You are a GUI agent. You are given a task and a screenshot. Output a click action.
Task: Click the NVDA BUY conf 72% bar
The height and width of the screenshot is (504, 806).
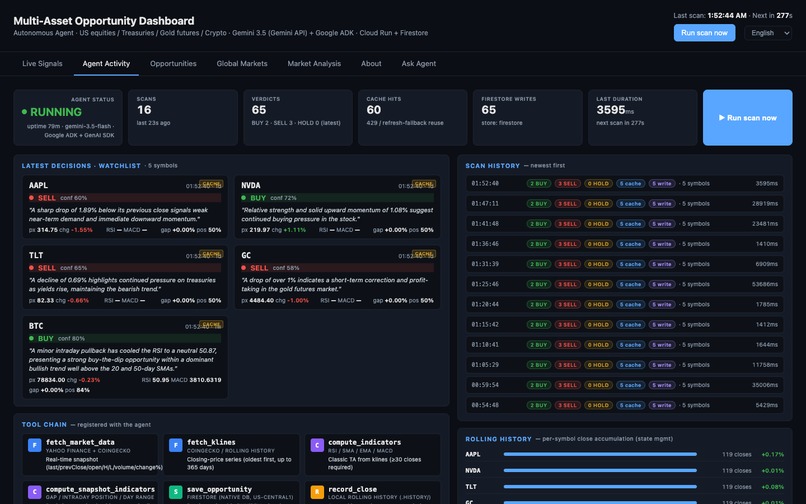coord(337,198)
